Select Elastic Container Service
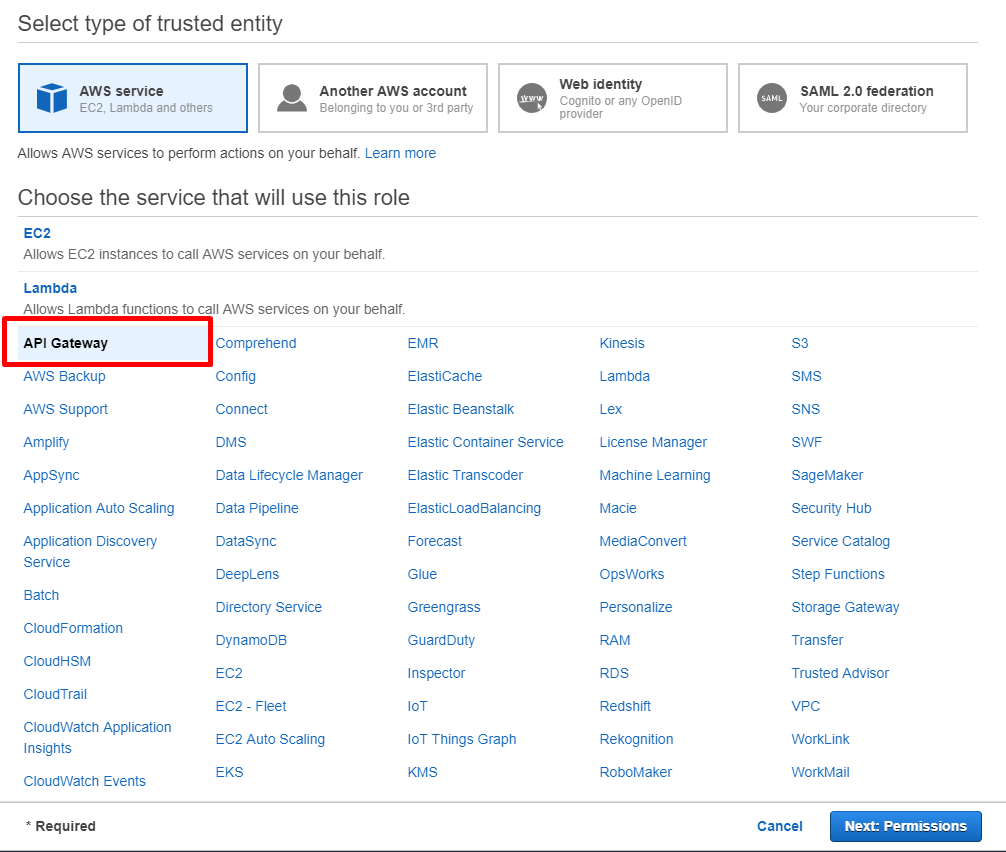The height and width of the screenshot is (852, 1006). coord(485,443)
